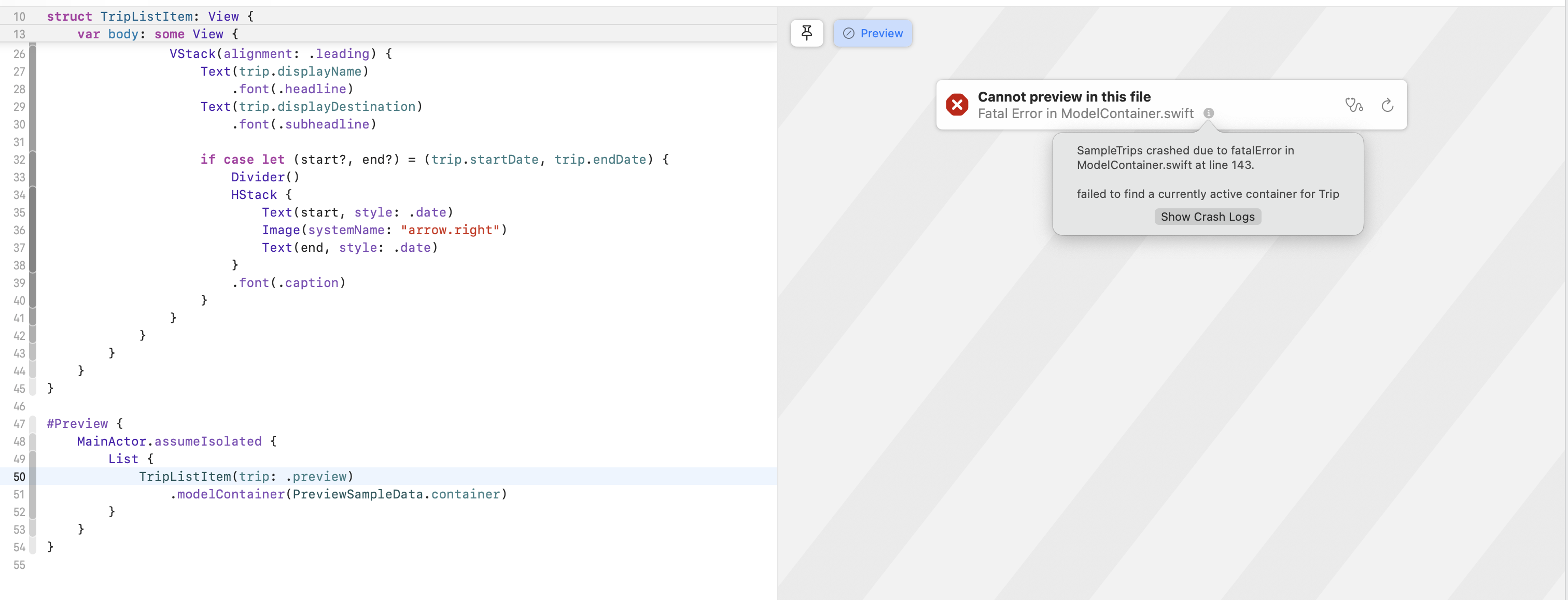Click line number 50 in the gutter
Screen dimensions: 1568x600
(19, 477)
